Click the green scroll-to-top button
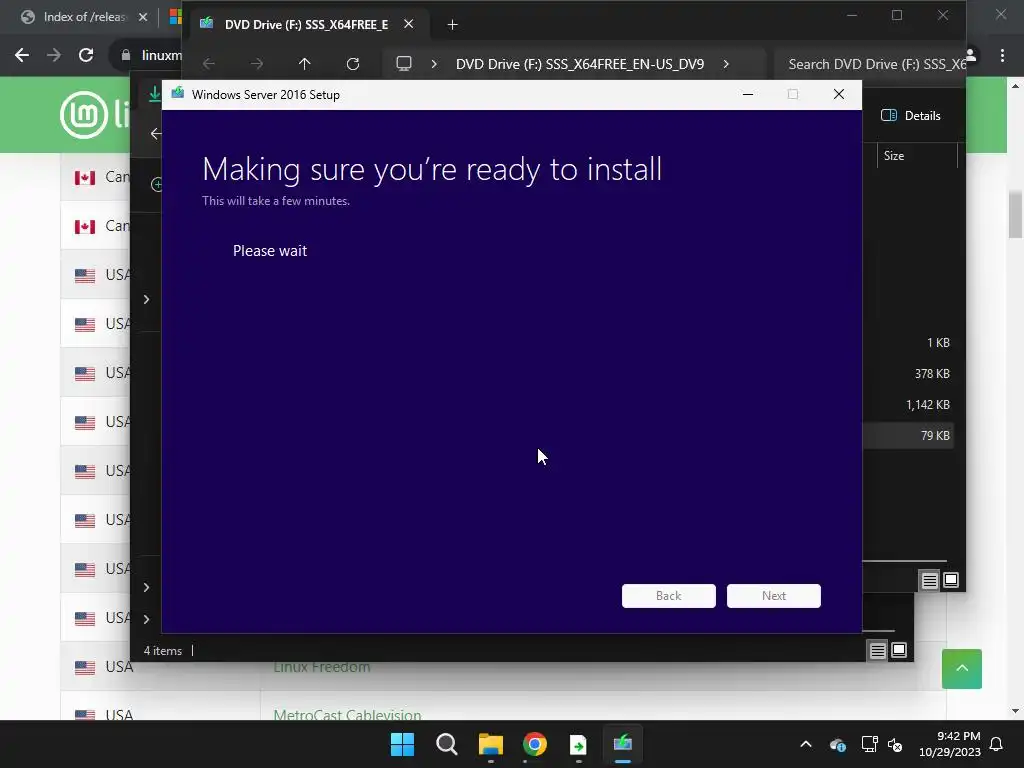Viewport: 1024px width, 768px height. [x=961, y=669]
